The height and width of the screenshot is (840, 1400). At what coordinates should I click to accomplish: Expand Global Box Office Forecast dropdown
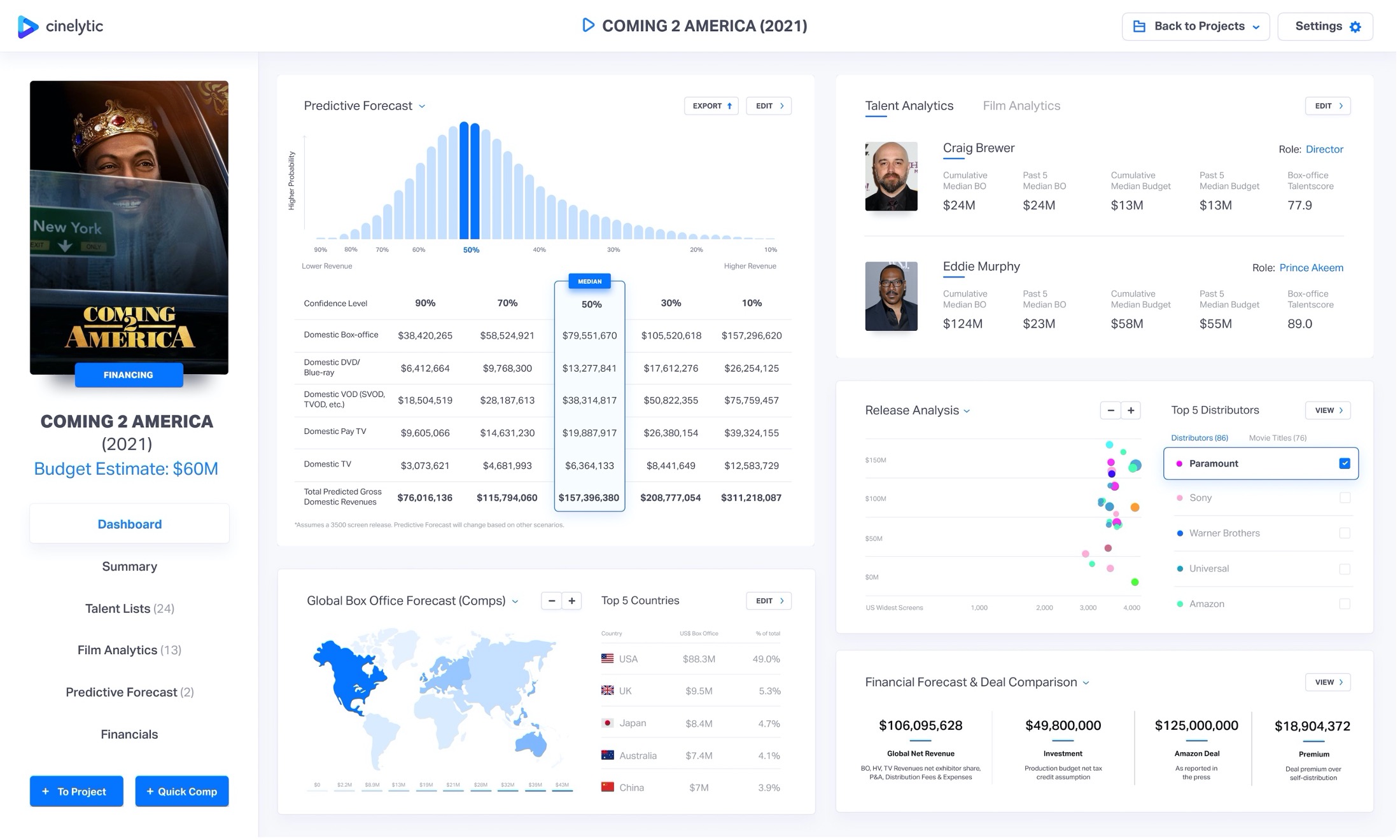tap(515, 601)
